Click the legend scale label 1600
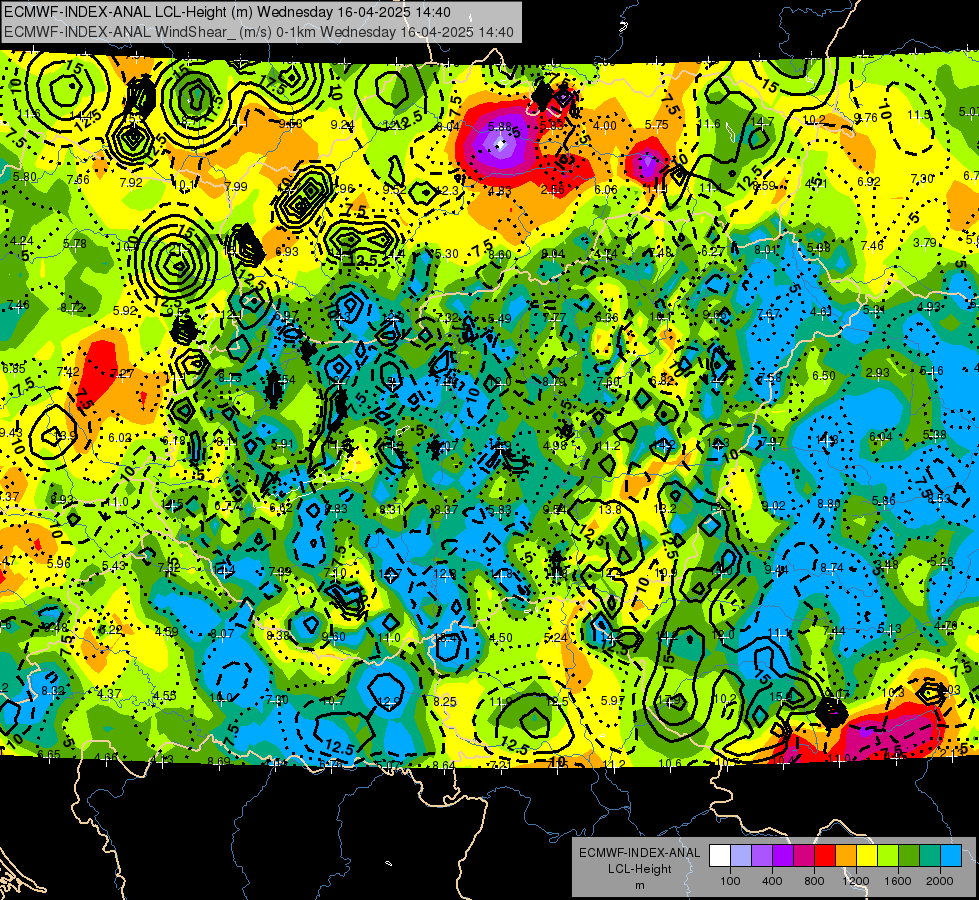The image size is (979, 900). [x=898, y=881]
